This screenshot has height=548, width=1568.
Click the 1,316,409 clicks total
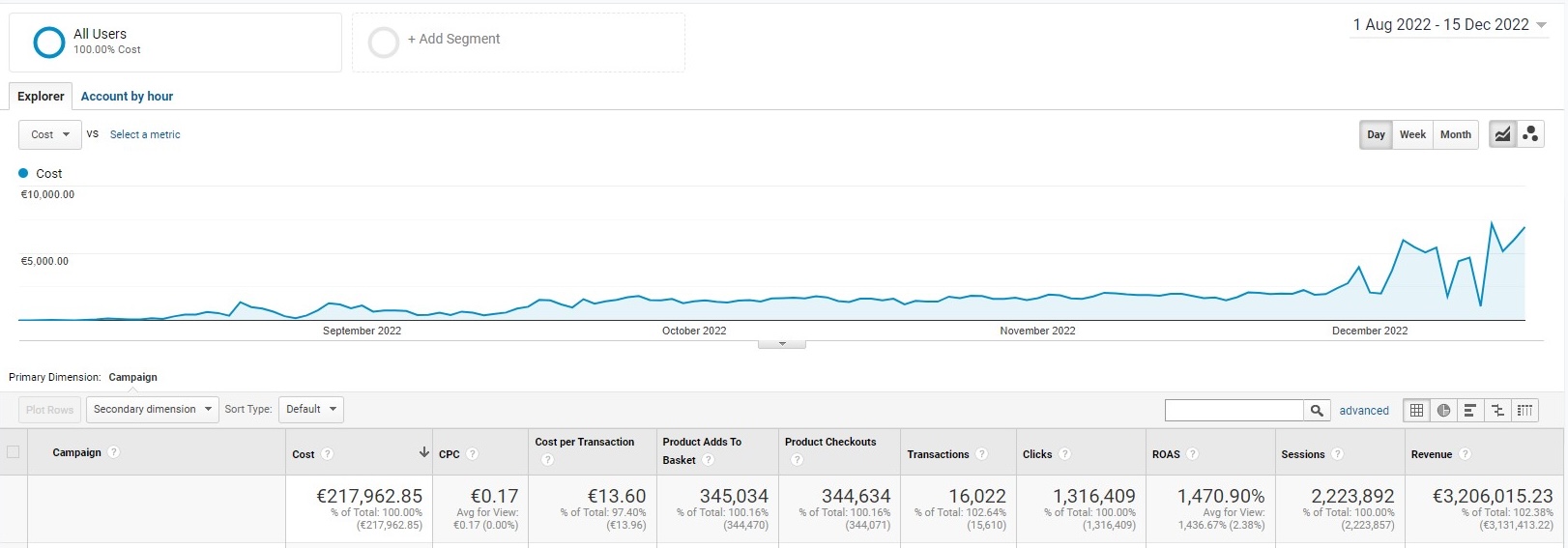click(1094, 496)
